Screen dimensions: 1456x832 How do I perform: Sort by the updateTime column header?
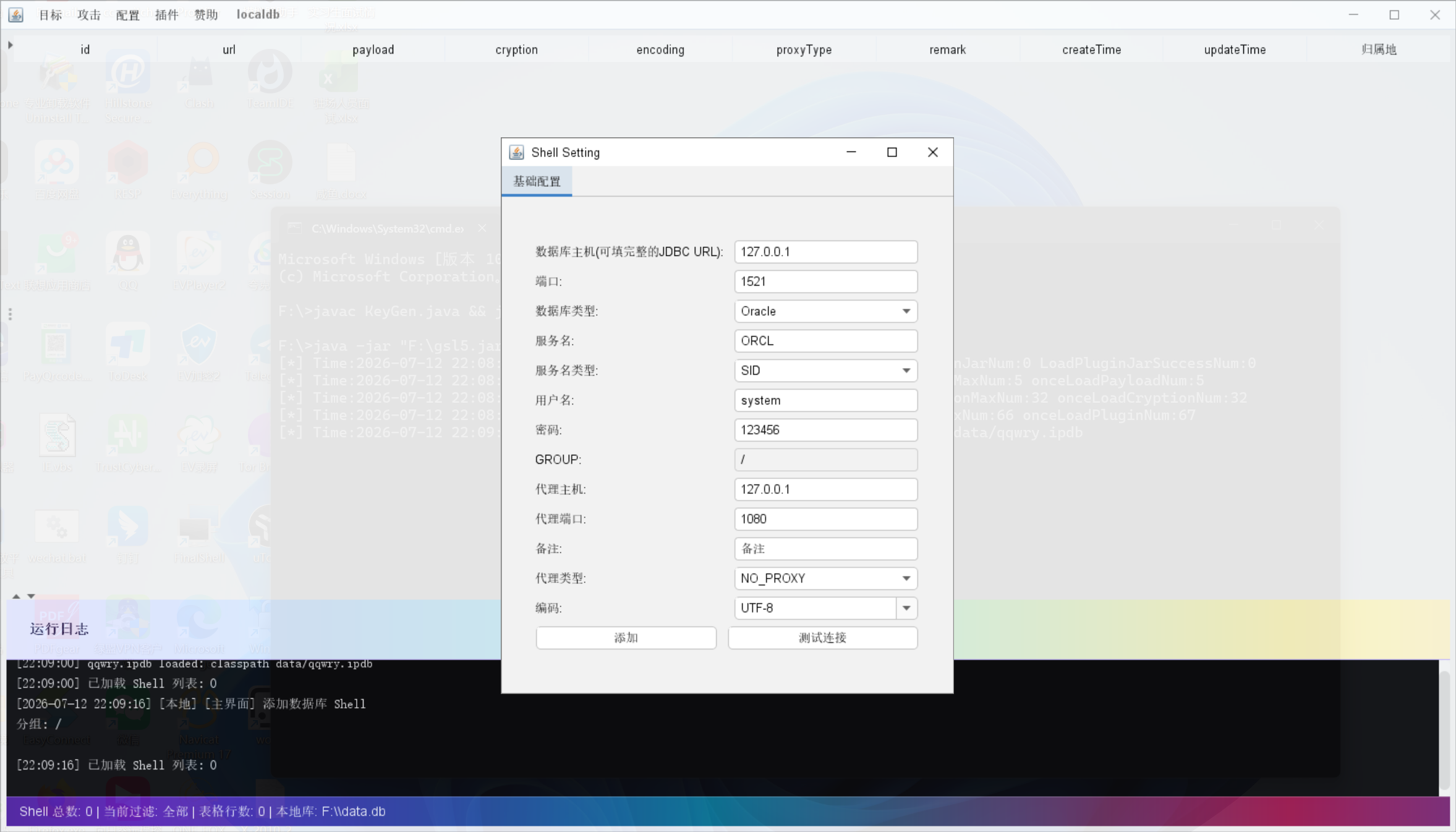1235,49
